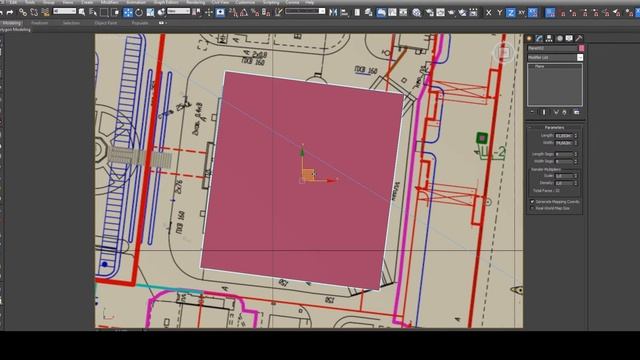Viewport: 640px width, 360px height.
Task: Open the Render Setup icon
Action: (x=429, y=13)
